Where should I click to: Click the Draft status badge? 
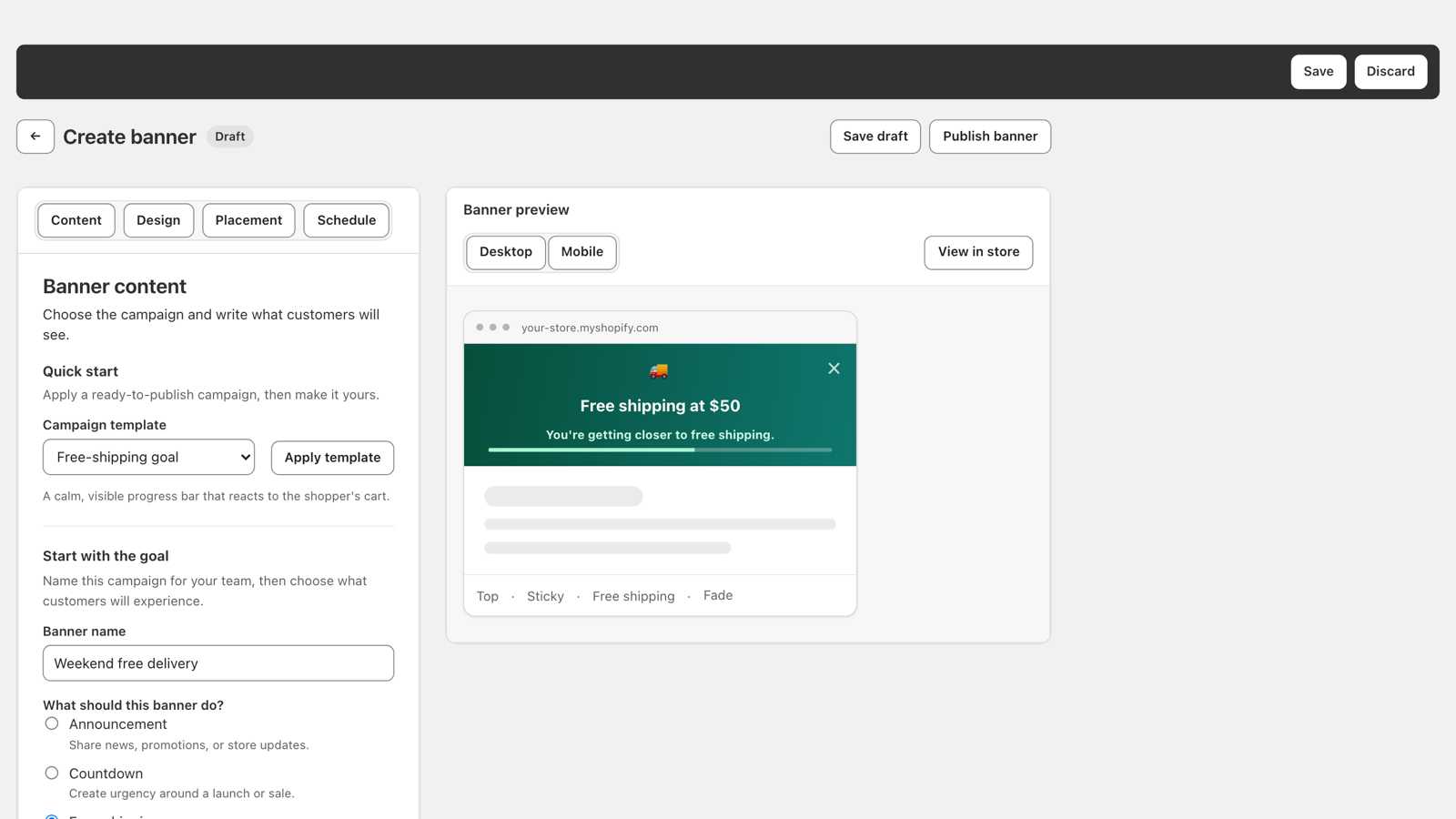pyautogui.click(x=230, y=136)
